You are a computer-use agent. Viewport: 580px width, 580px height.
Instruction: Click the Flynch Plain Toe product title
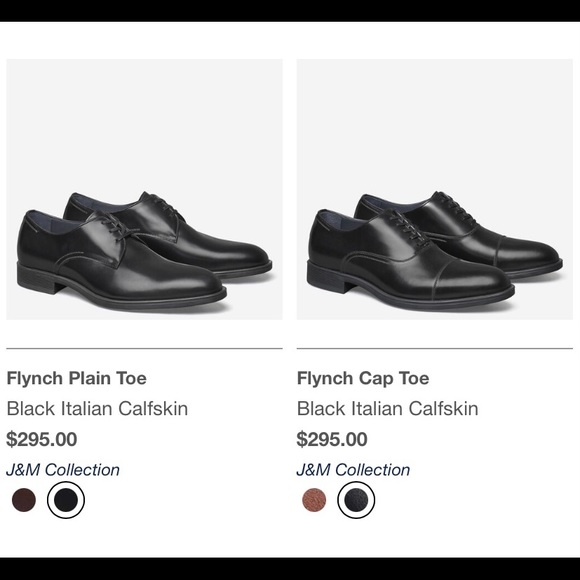pos(77,378)
